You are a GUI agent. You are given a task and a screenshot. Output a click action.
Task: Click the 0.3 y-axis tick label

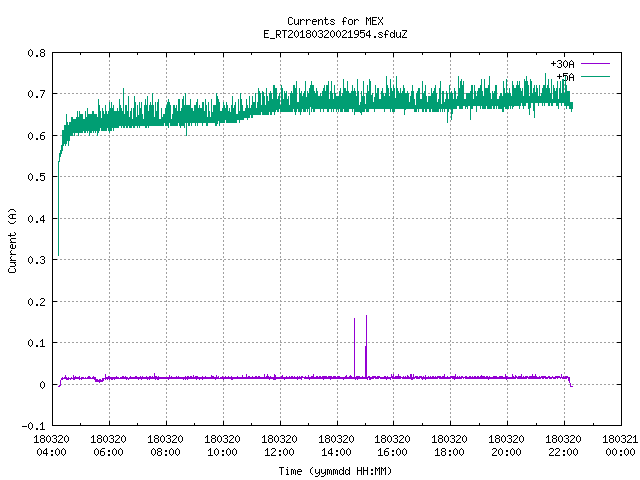(x=36, y=260)
